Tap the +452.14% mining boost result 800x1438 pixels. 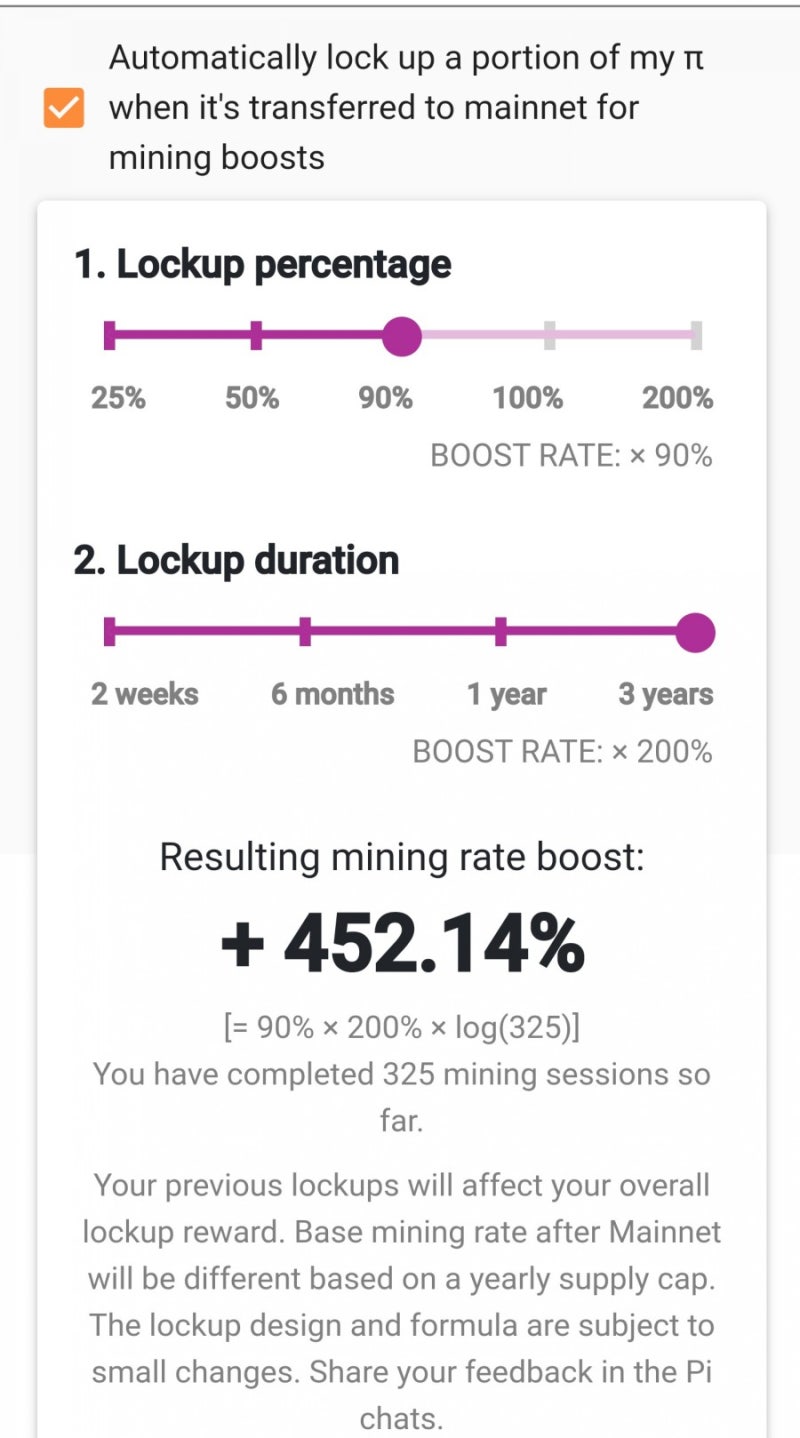point(402,944)
